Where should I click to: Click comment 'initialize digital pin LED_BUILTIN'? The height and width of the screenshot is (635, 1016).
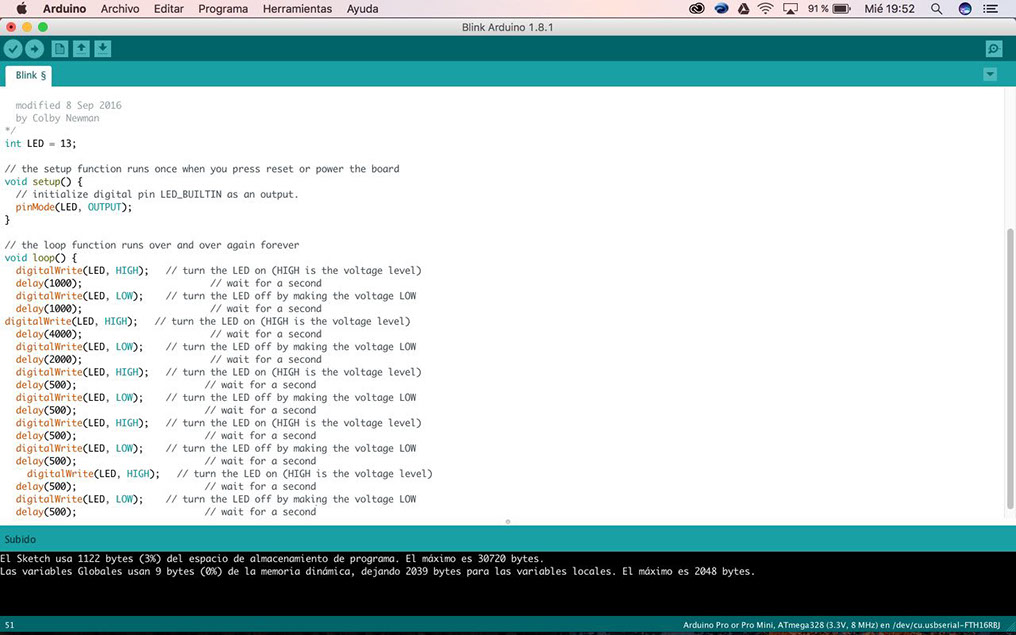(x=157, y=194)
